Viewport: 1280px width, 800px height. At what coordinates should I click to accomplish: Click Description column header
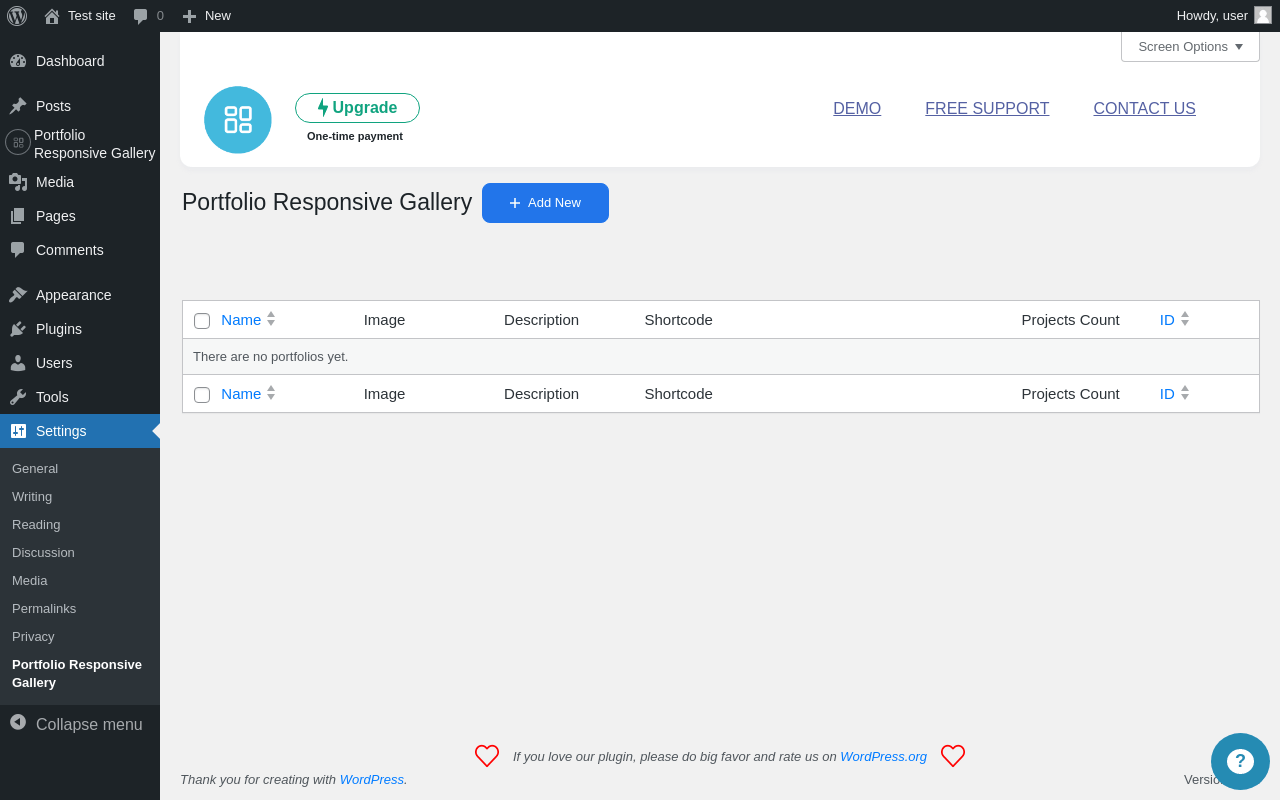click(x=541, y=319)
